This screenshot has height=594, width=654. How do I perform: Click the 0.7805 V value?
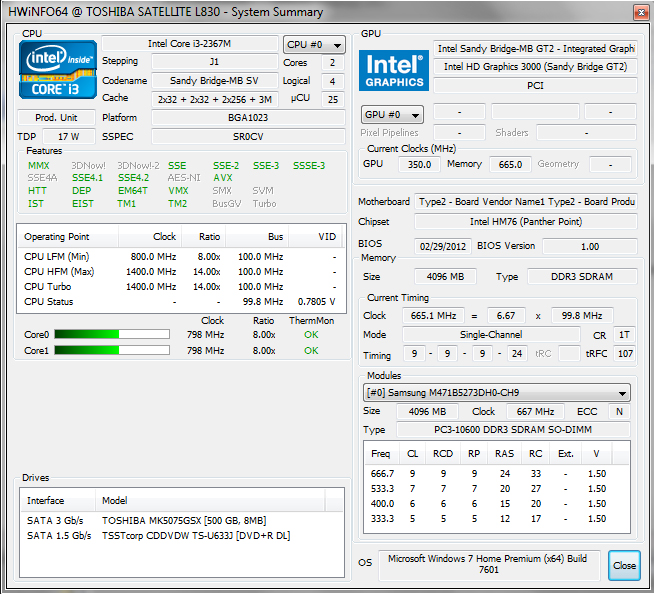316,302
